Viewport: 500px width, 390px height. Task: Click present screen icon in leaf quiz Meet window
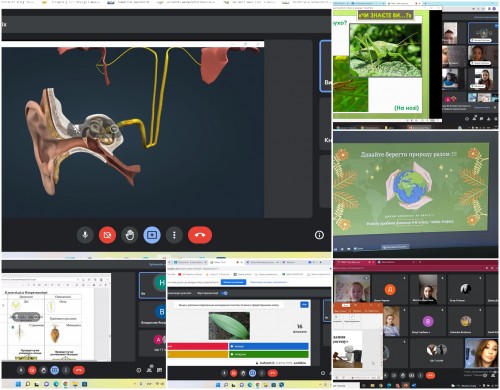252,373
